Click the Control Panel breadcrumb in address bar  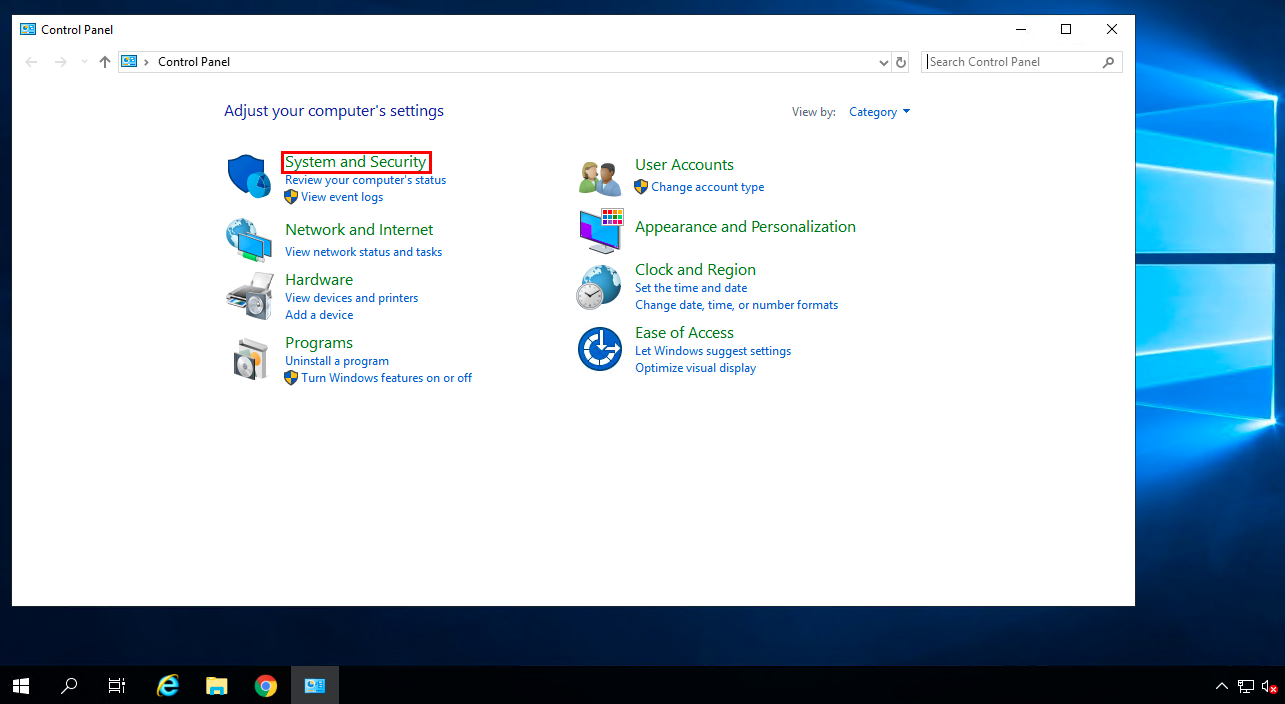194,62
